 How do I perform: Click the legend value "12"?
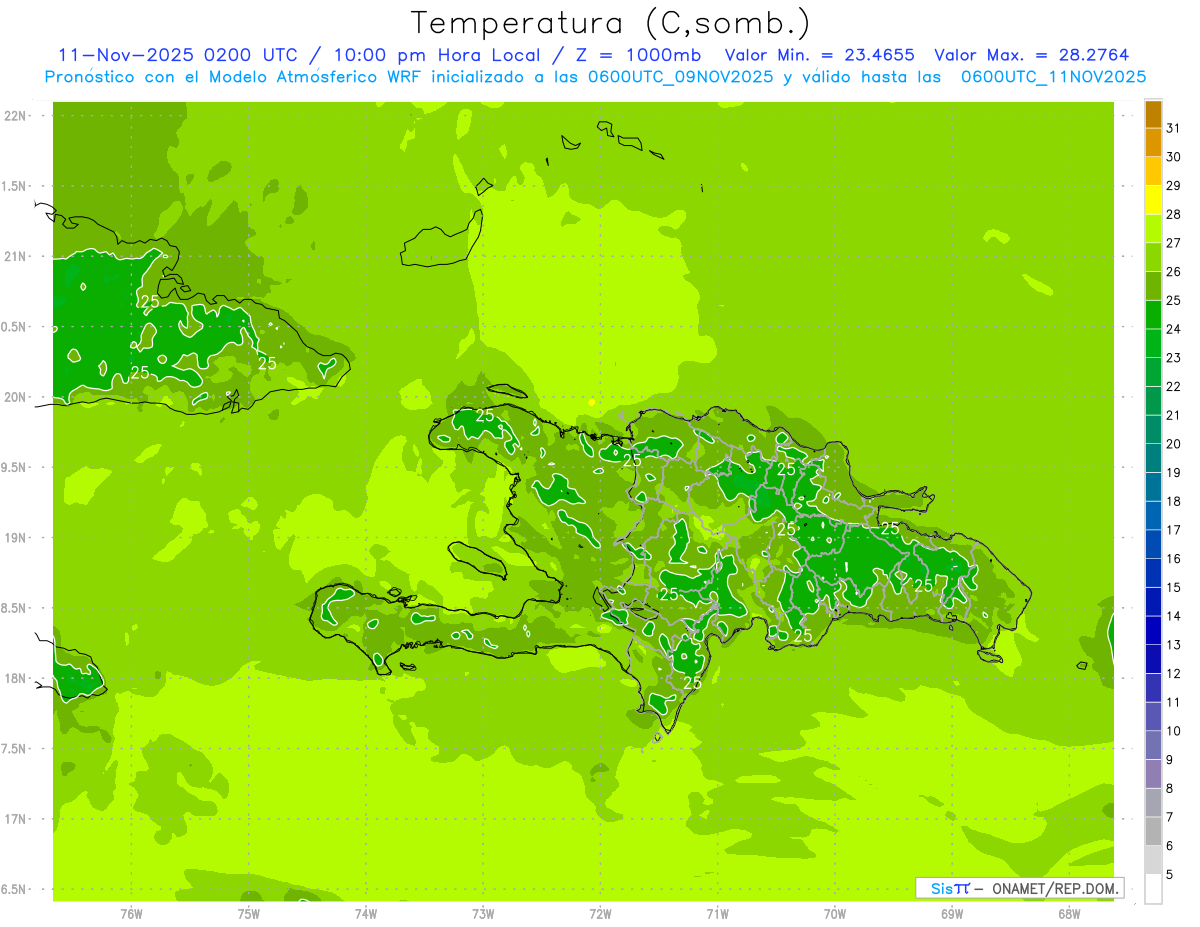point(1173,673)
